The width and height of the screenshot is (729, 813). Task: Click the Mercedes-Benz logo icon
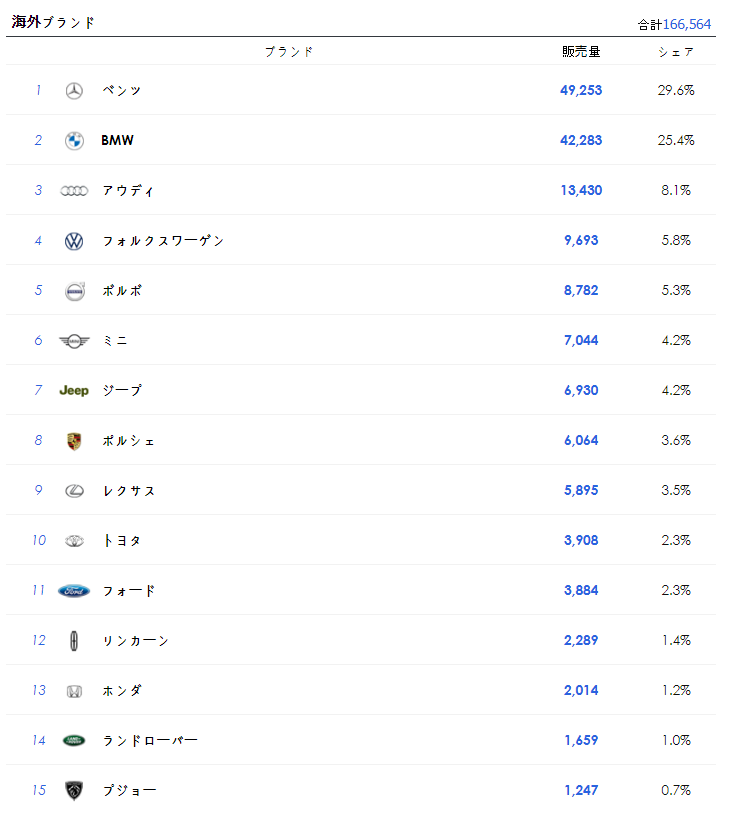click(74, 91)
